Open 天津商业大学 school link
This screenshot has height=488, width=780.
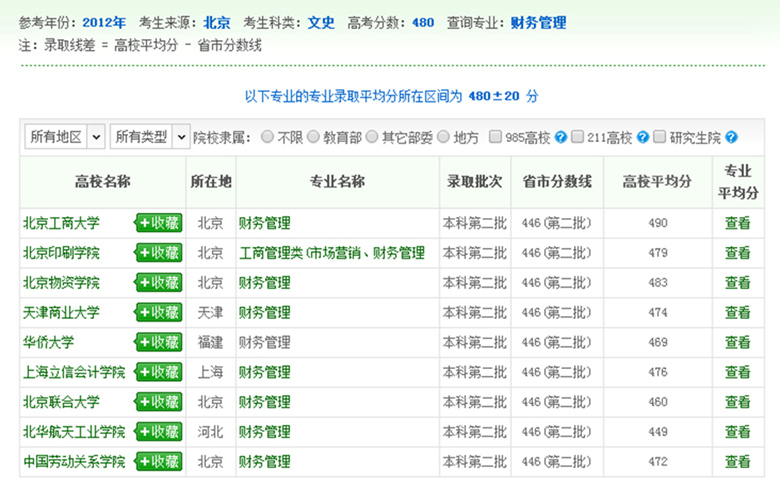(61, 312)
